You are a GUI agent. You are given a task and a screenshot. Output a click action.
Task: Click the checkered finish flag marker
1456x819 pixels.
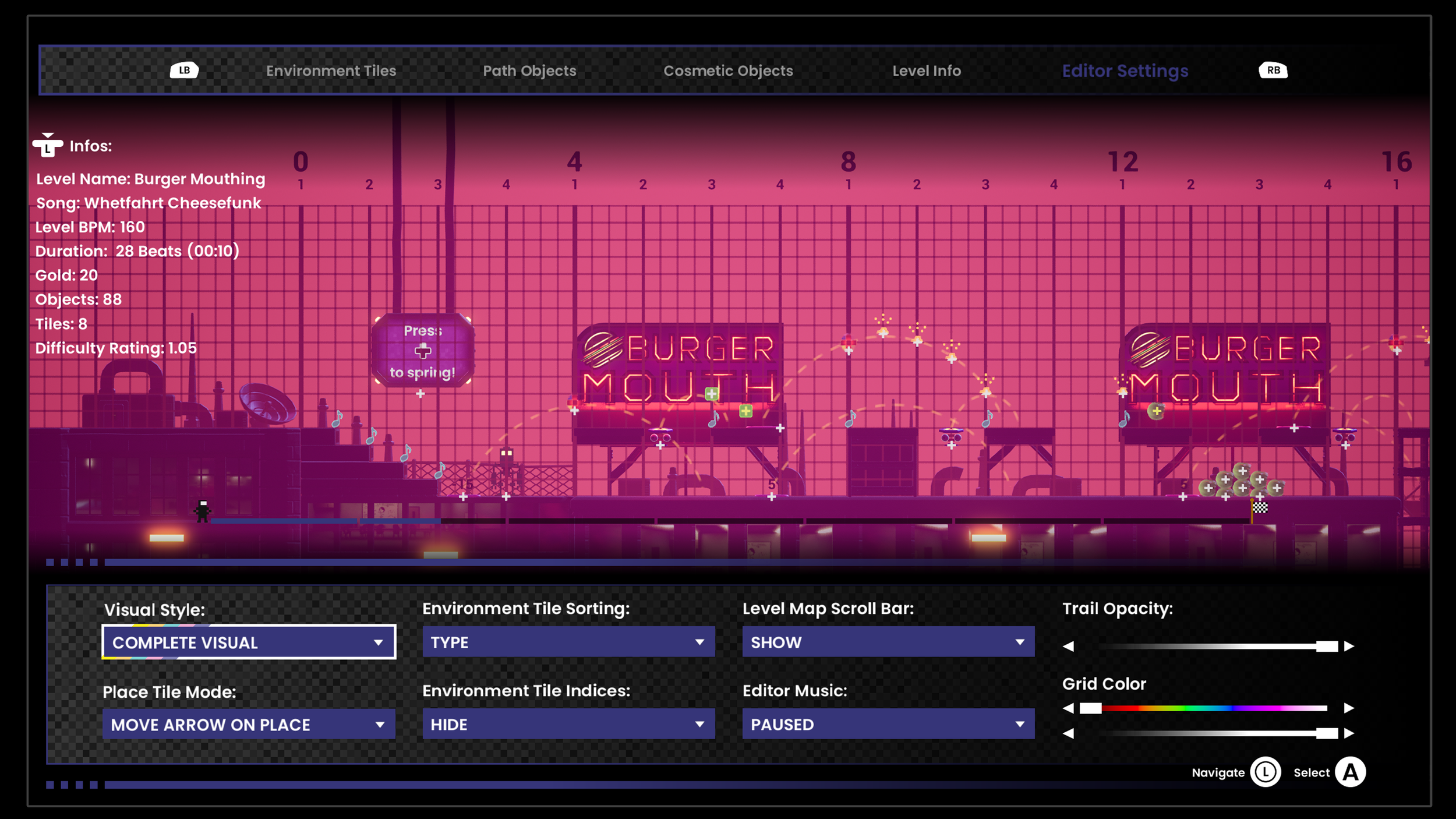click(x=1260, y=507)
